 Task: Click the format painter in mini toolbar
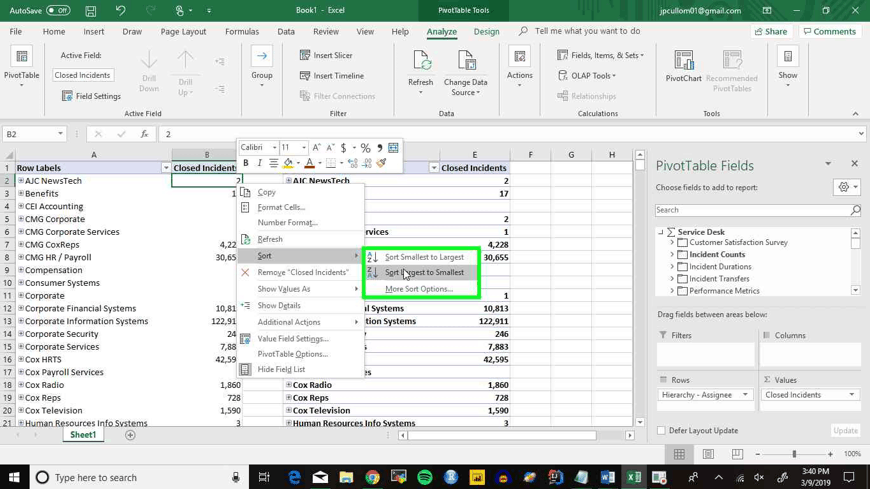(x=381, y=163)
